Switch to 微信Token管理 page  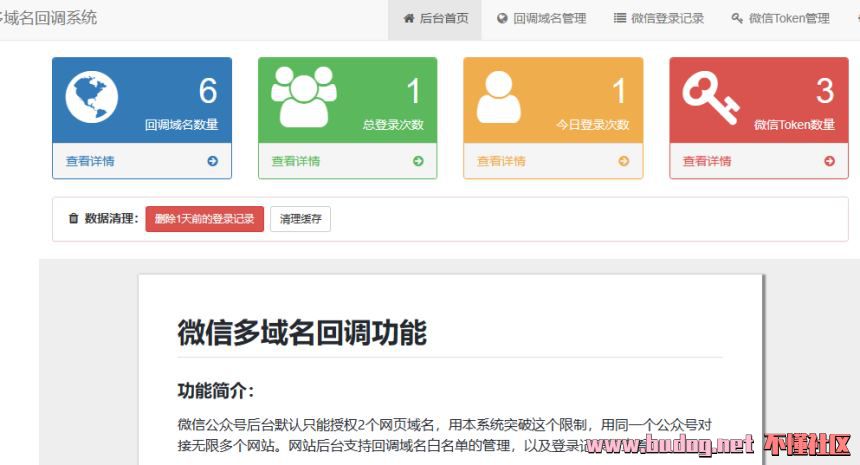(x=780, y=18)
